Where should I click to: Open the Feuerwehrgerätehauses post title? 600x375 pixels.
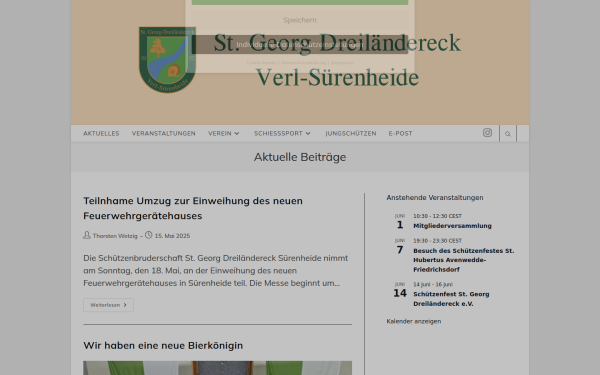click(193, 208)
